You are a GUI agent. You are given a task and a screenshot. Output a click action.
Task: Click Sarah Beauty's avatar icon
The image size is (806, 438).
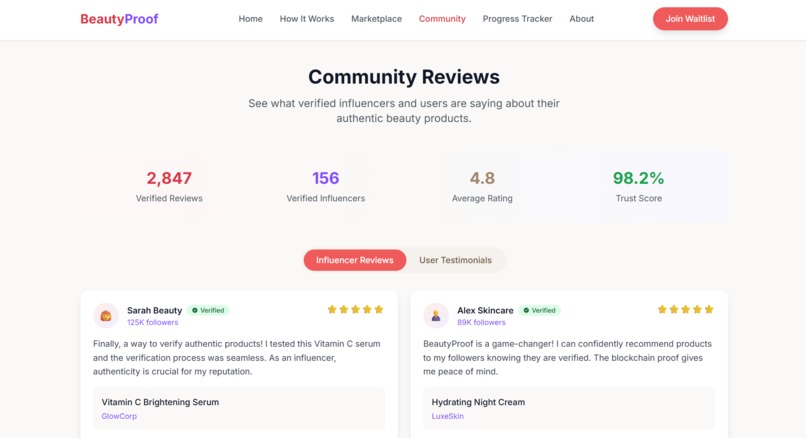tap(106, 316)
